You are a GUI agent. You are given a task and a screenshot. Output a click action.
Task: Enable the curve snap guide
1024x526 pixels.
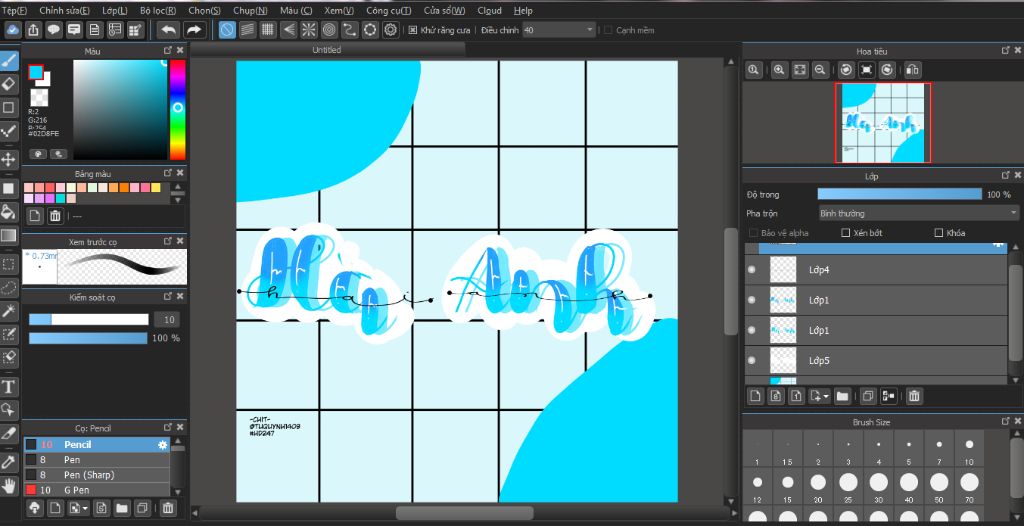(350, 30)
